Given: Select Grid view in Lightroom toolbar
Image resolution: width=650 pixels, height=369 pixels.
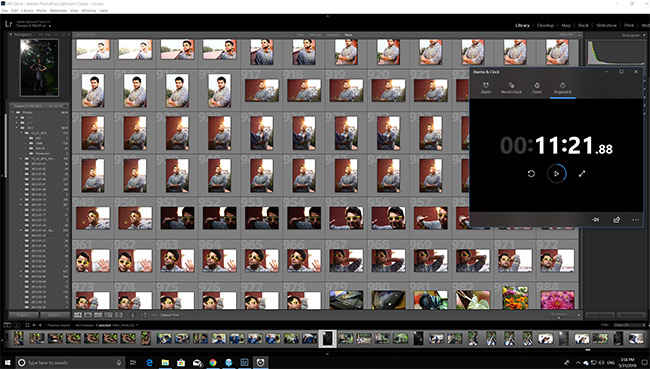Looking at the screenshot, I should pos(78,315).
